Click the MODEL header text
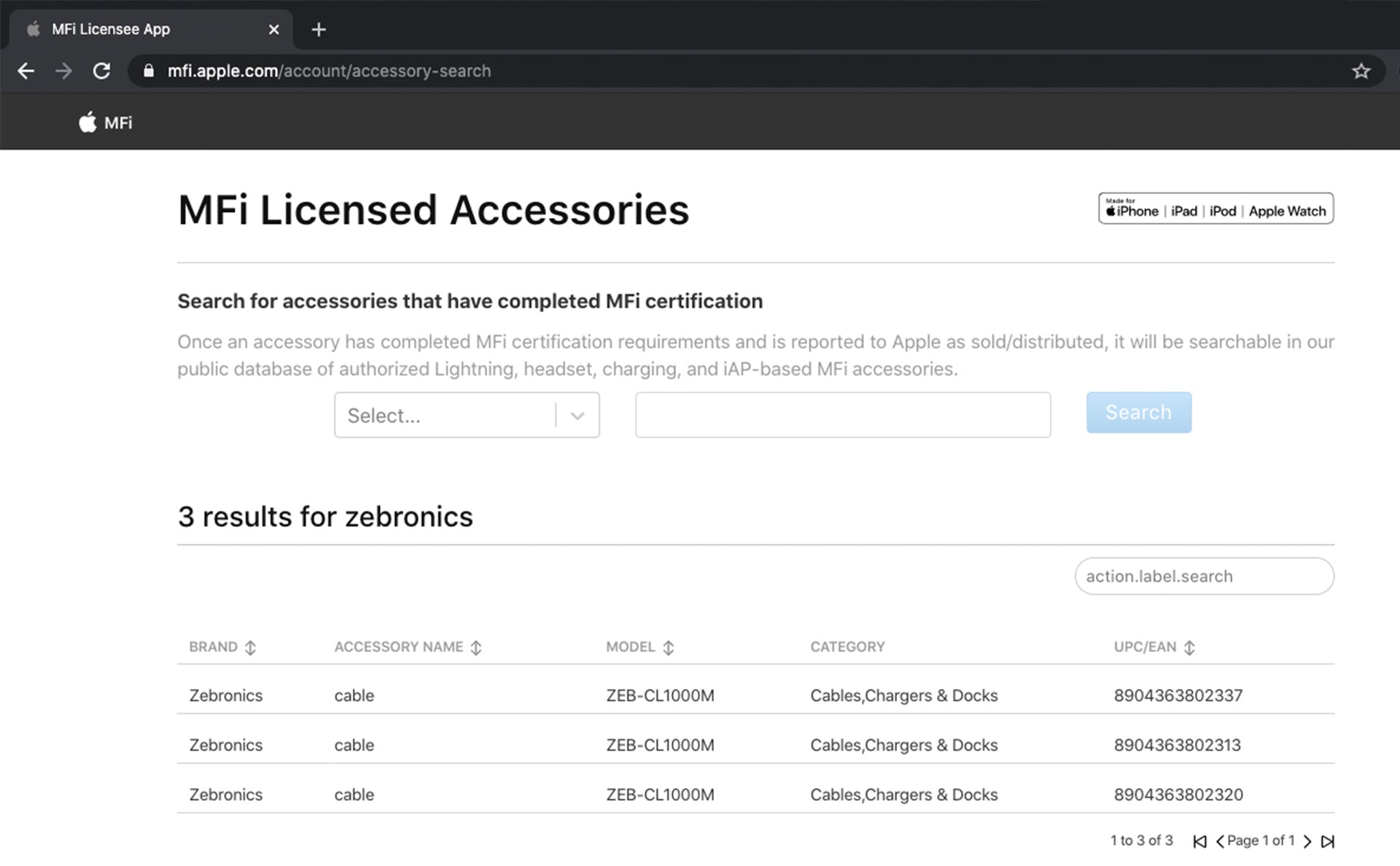Image resolution: width=1400 pixels, height=866 pixels. [x=631, y=647]
